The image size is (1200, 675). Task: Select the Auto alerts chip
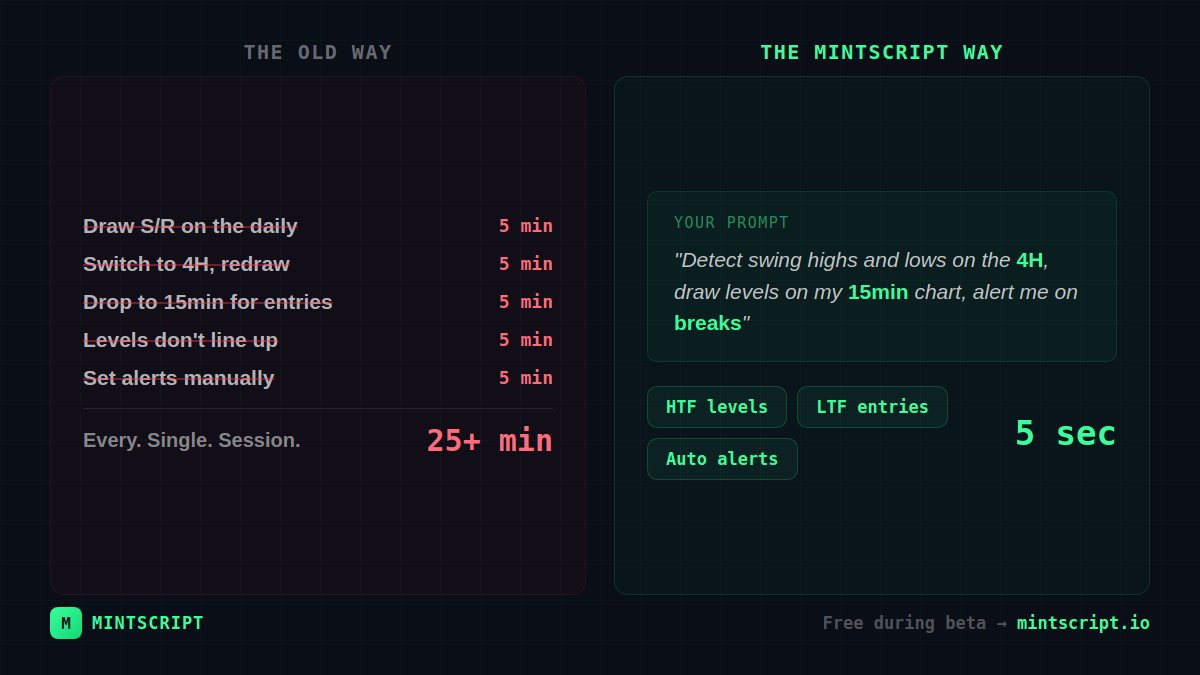coord(722,459)
